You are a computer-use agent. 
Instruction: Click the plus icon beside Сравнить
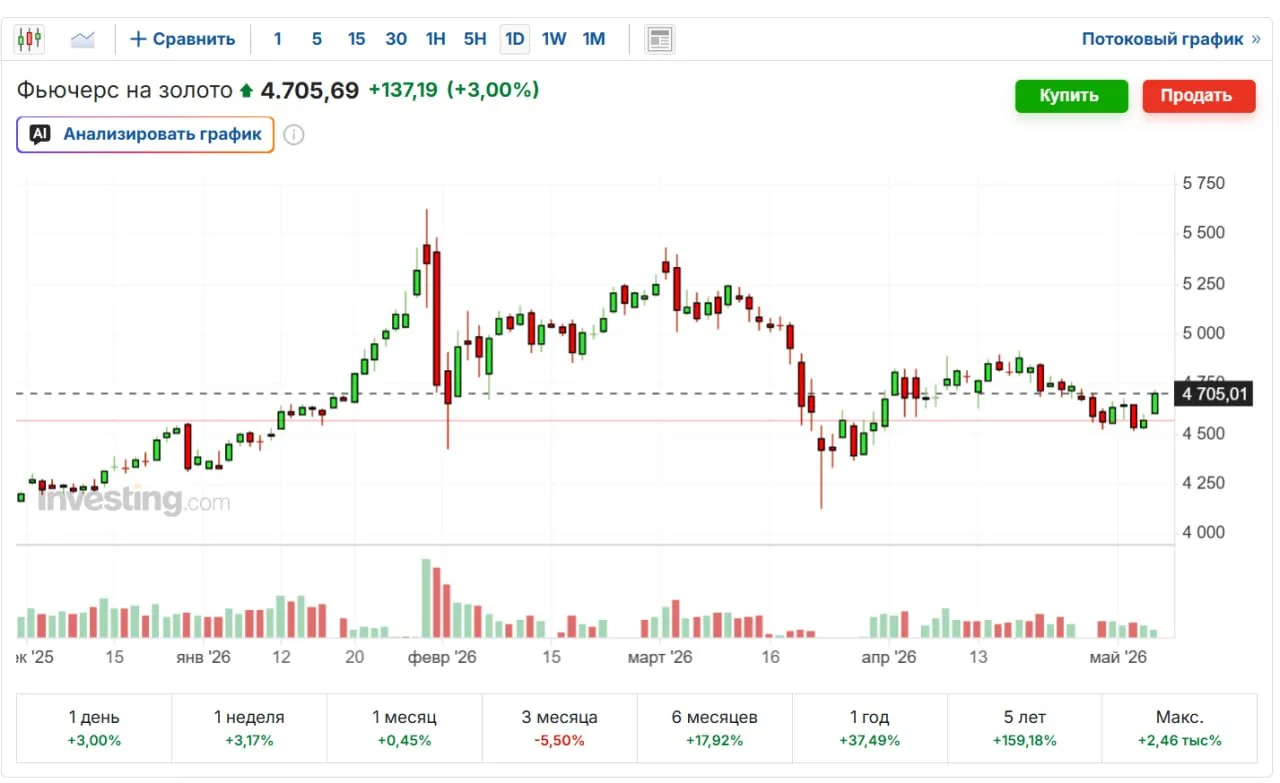[x=138, y=39]
